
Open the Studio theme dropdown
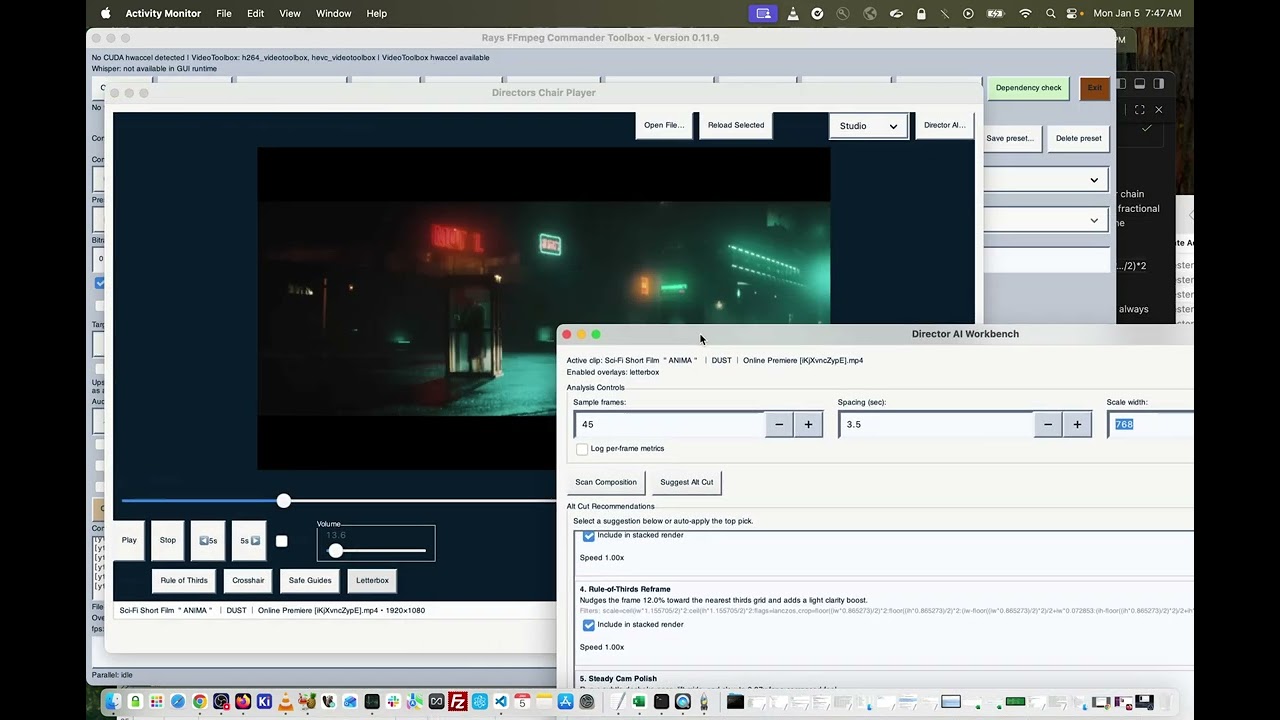coord(868,126)
